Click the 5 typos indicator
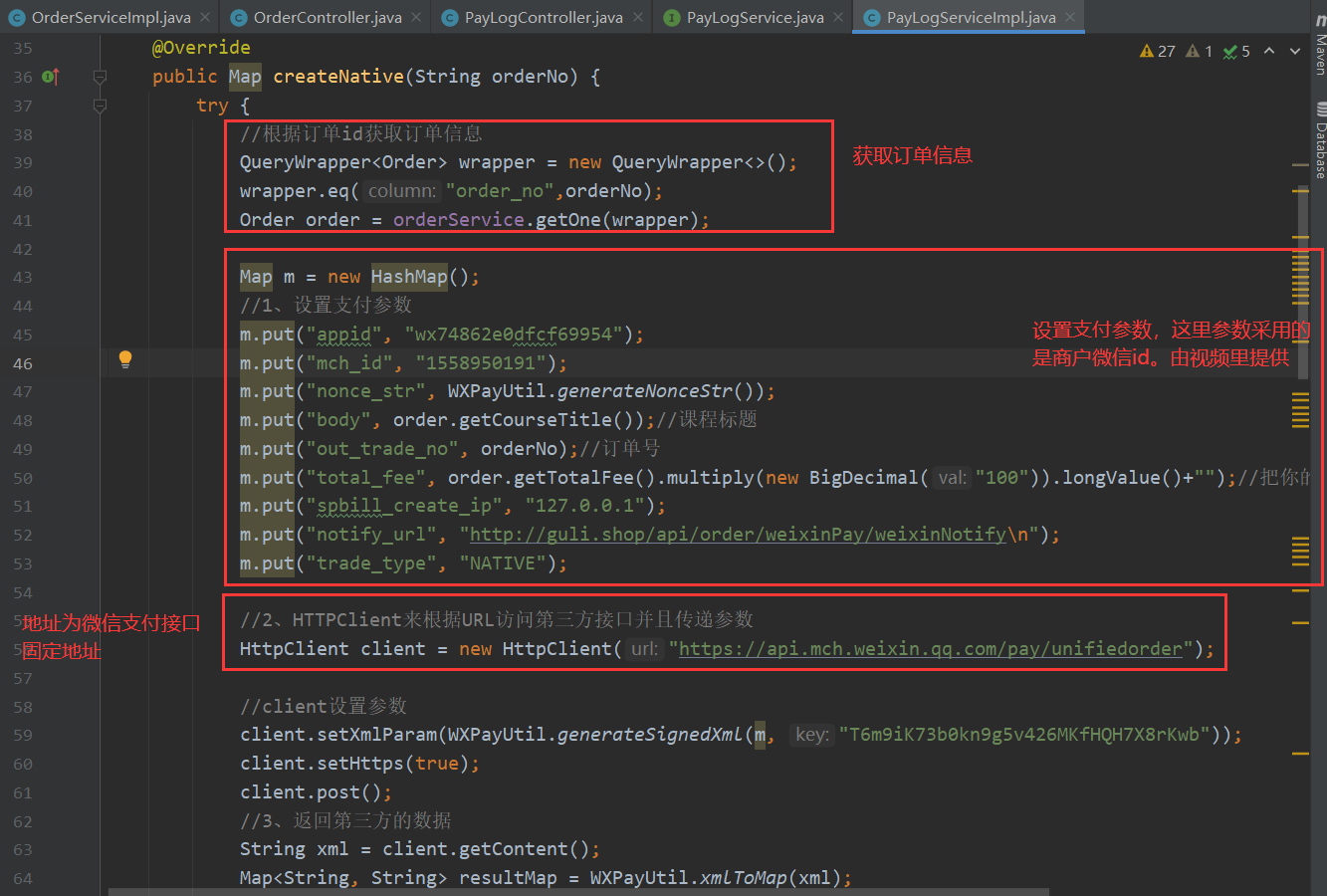1327x896 pixels. click(1236, 51)
